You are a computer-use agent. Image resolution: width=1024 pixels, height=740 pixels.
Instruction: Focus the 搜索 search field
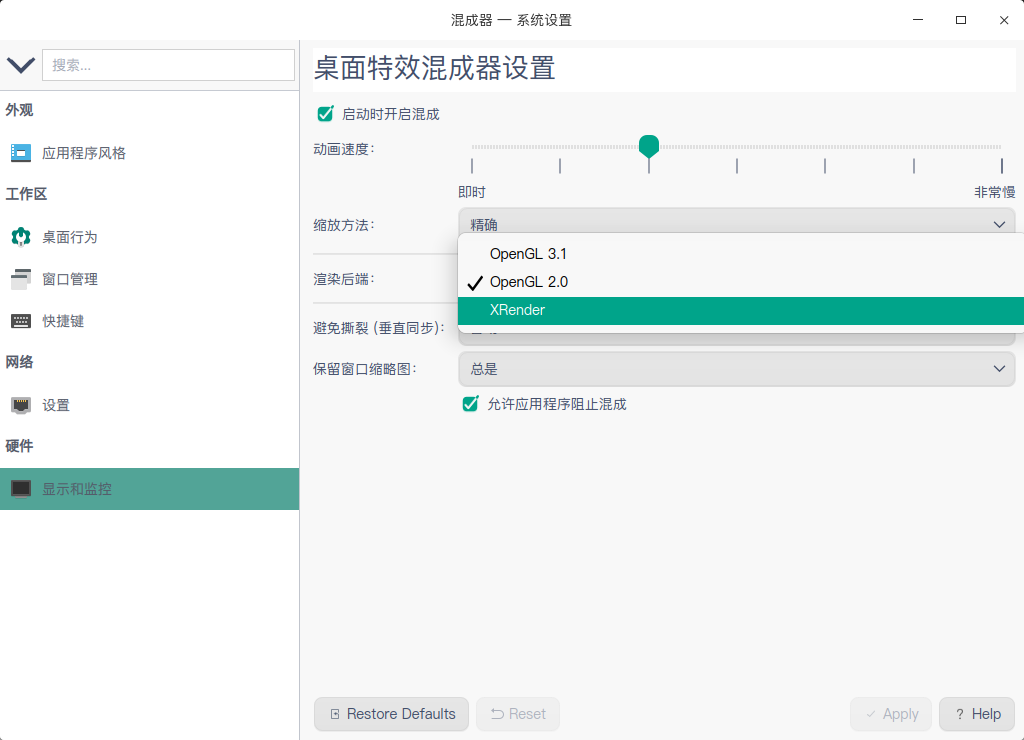pos(168,65)
